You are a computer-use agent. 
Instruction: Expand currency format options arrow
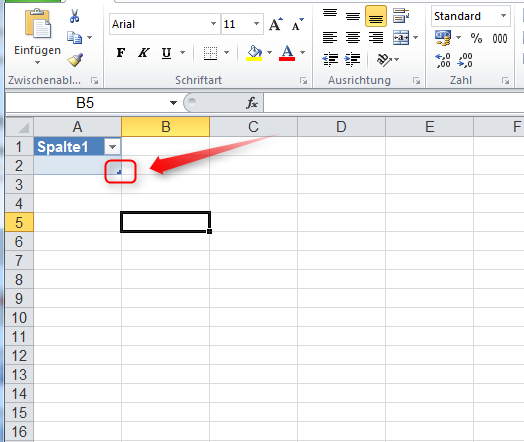pyautogui.click(x=458, y=37)
